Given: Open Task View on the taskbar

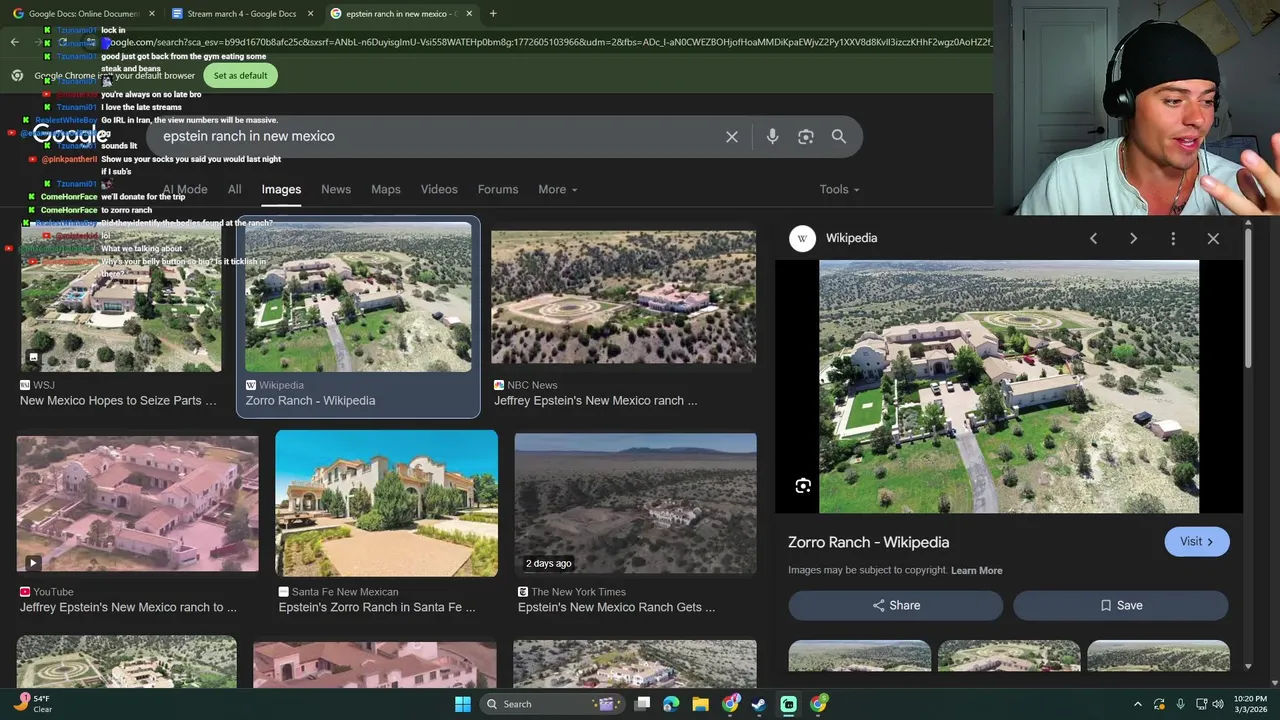Looking at the screenshot, I should pyautogui.click(x=643, y=704).
